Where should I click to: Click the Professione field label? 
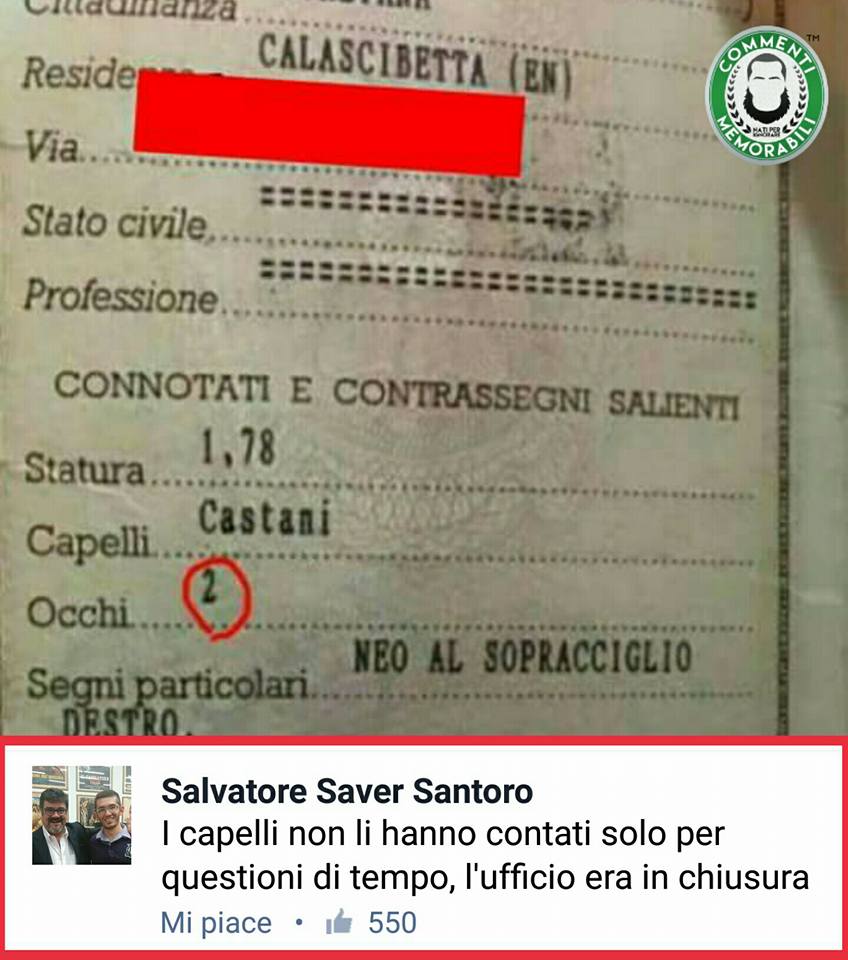tap(121, 296)
